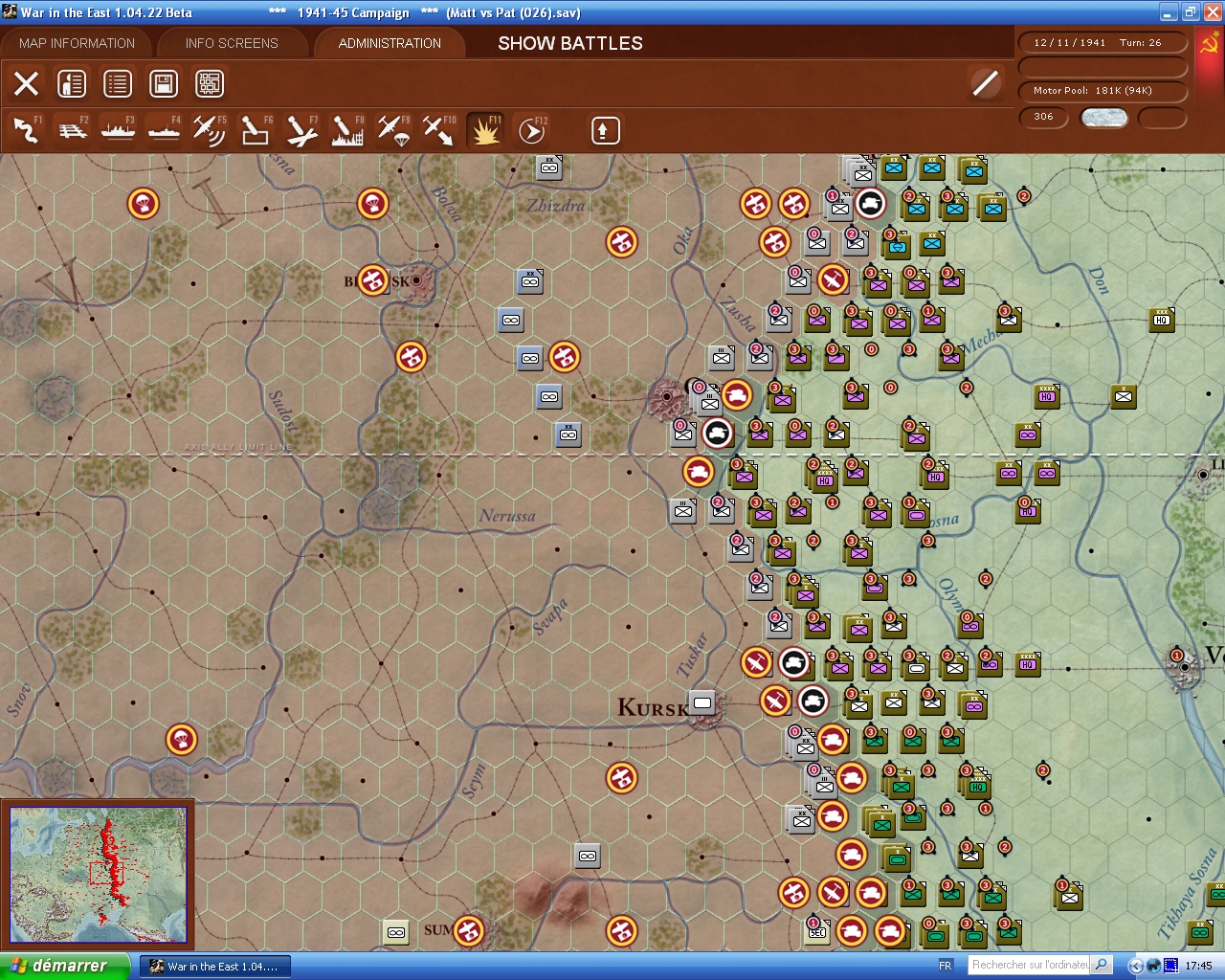The height and width of the screenshot is (980, 1225).
Task: Select F6 bomb unit mode
Action: [256, 130]
